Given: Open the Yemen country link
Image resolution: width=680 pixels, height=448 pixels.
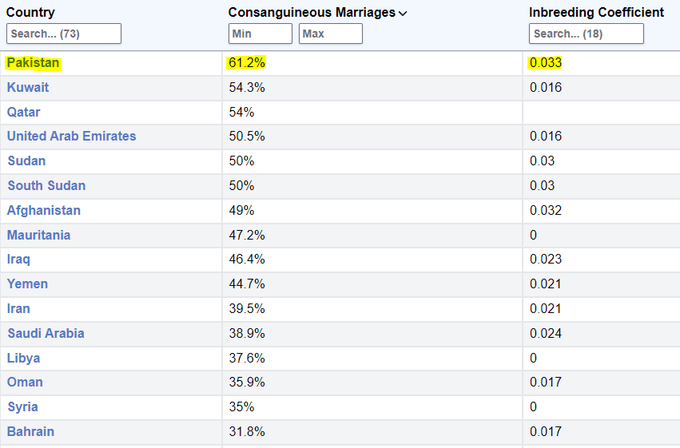Looking at the screenshot, I should (28, 284).
